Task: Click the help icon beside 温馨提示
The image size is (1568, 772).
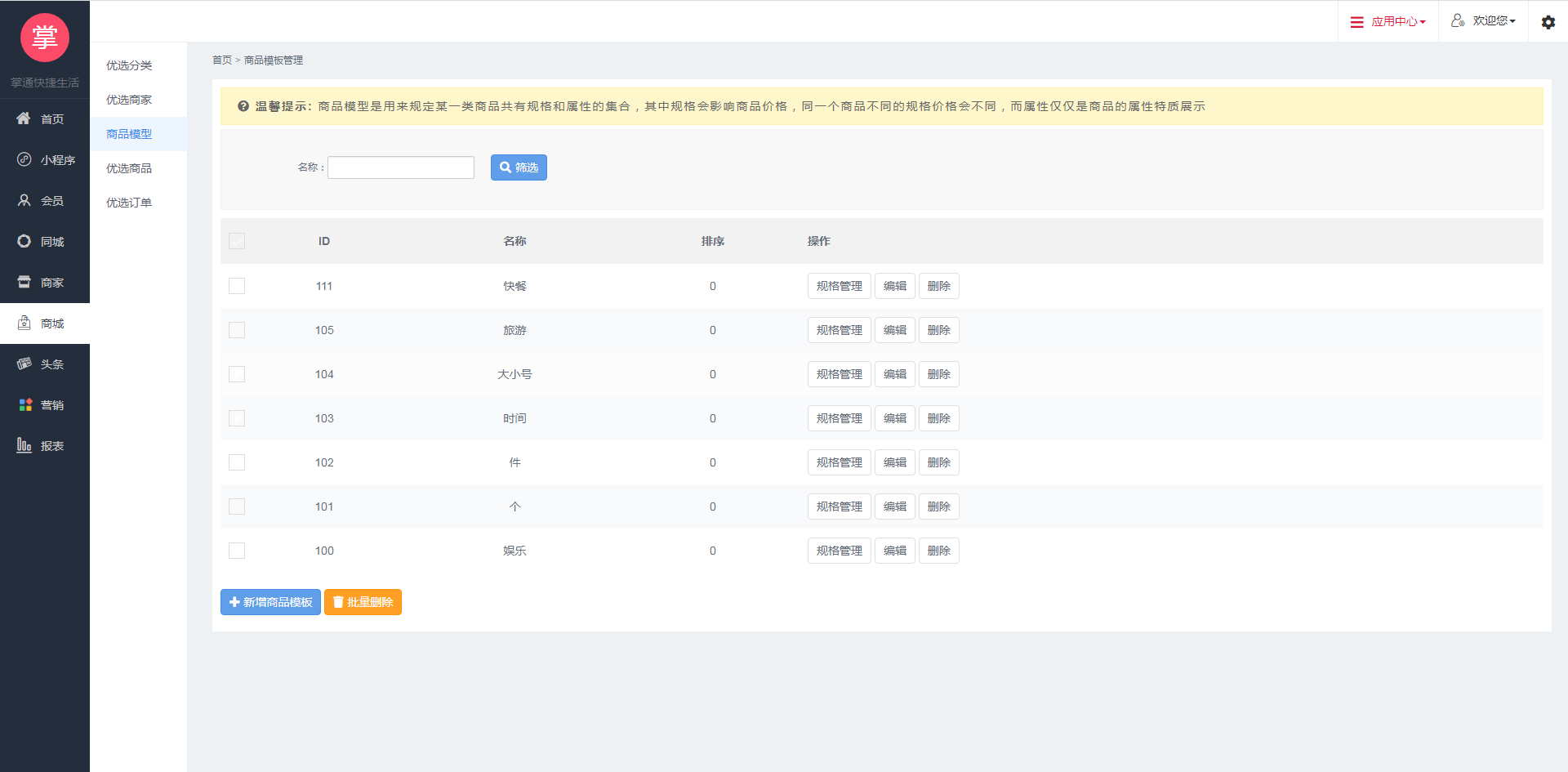Action: tap(243, 106)
